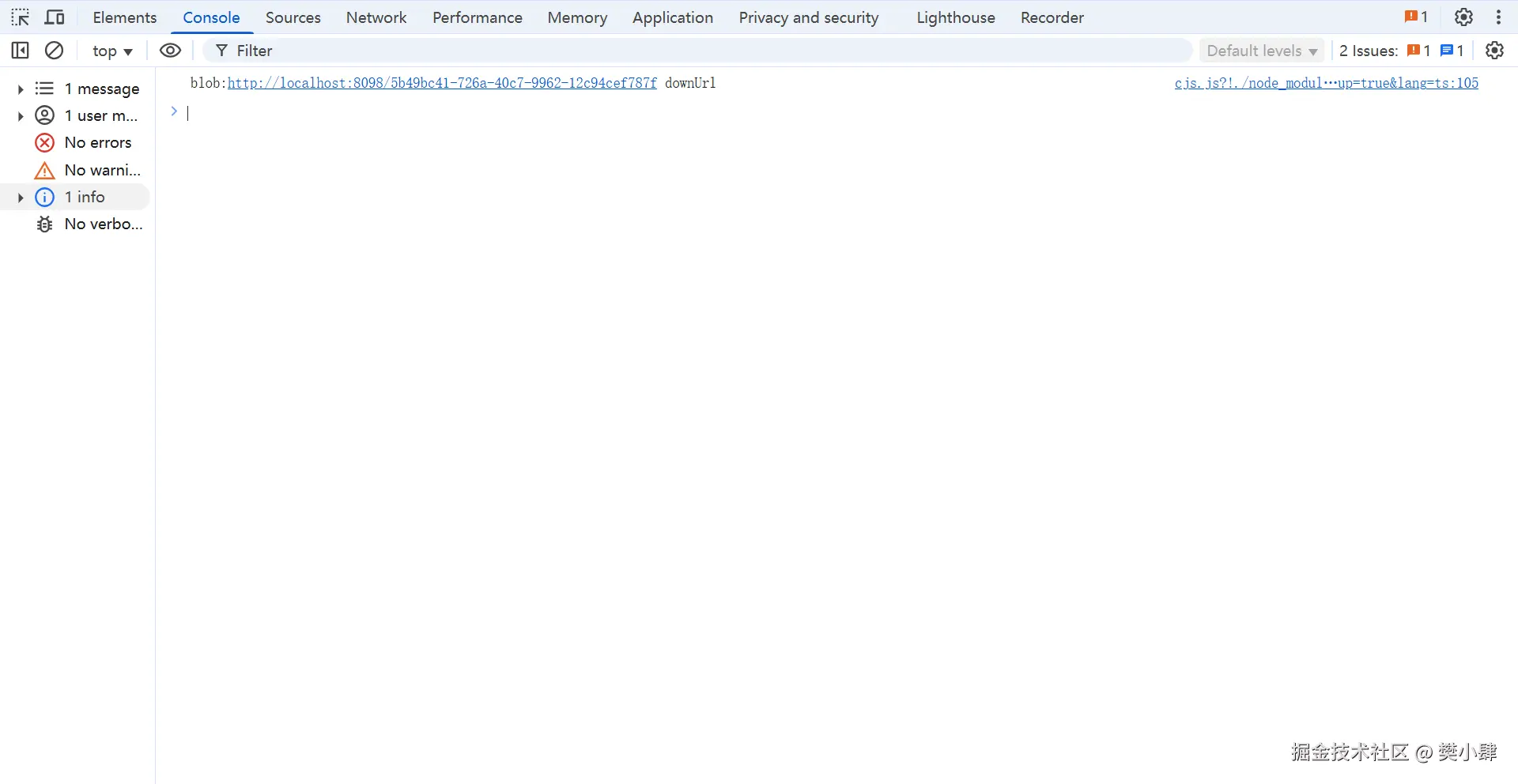Image resolution: width=1518 pixels, height=784 pixels.
Task: Click the downUrl text in the log
Action: click(x=690, y=83)
